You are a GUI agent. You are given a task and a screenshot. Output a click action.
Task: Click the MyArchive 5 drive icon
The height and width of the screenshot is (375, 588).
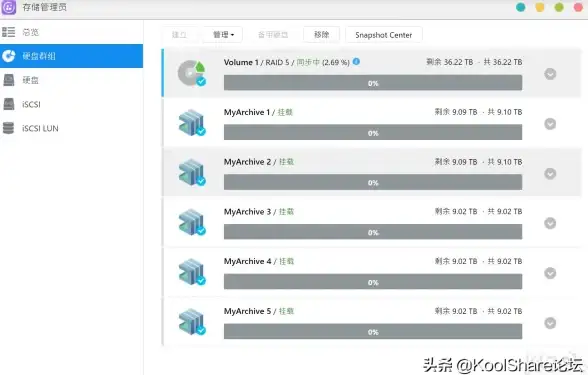[x=192, y=321]
